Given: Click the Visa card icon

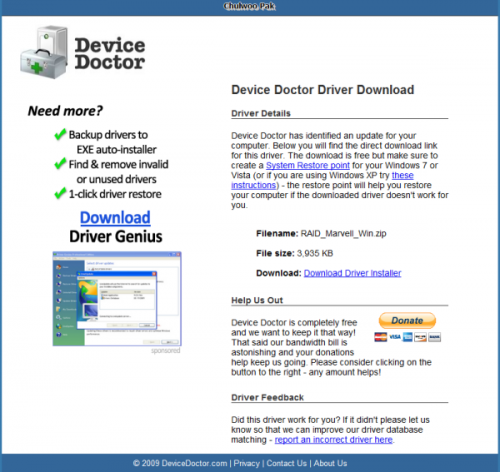Looking at the screenshot, I should click(395, 337).
